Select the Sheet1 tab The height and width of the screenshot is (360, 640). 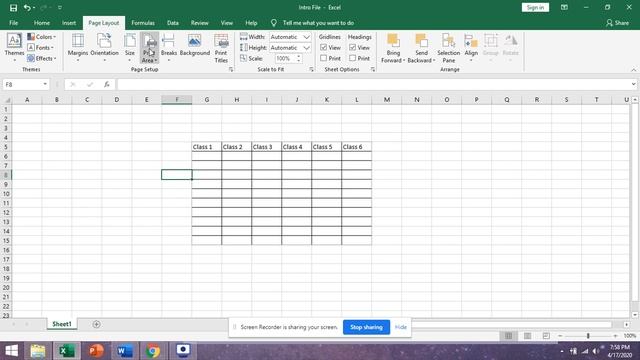[x=62, y=324]
